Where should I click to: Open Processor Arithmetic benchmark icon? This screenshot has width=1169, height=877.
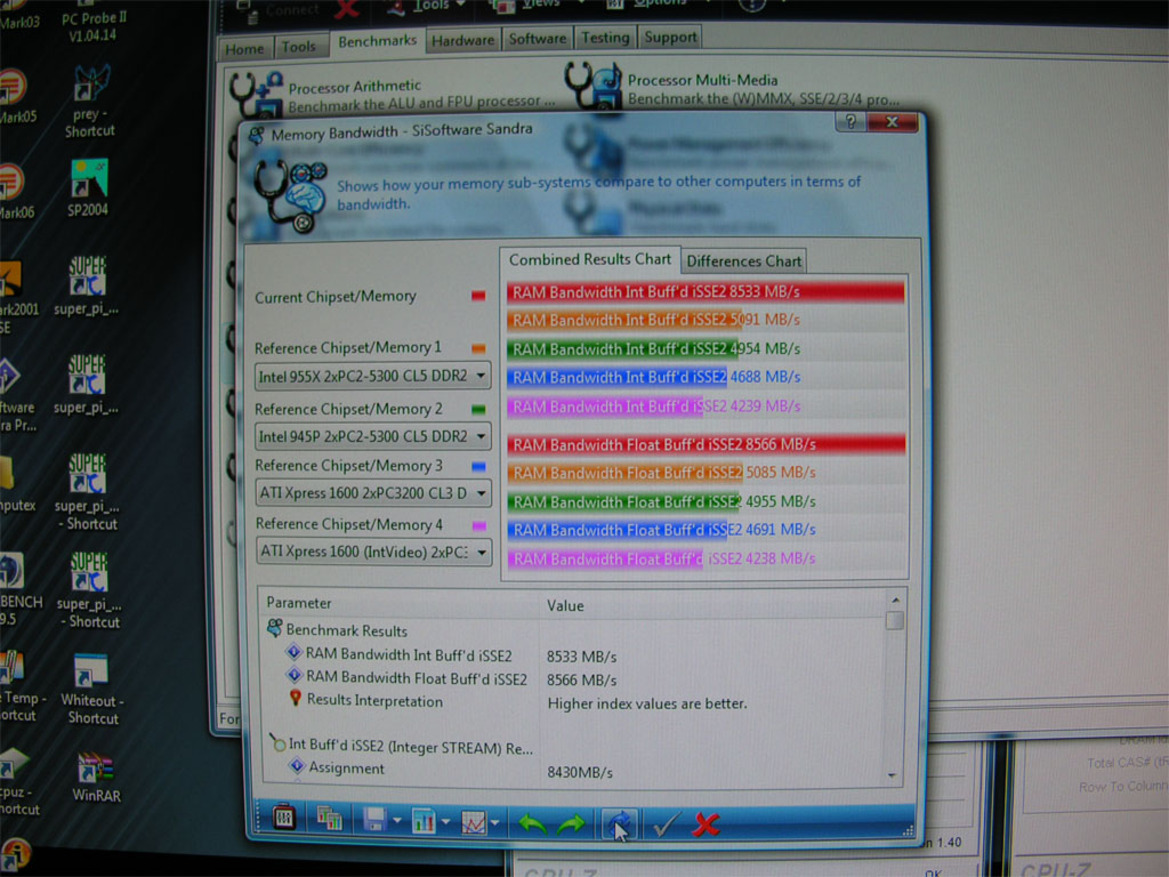255,93
